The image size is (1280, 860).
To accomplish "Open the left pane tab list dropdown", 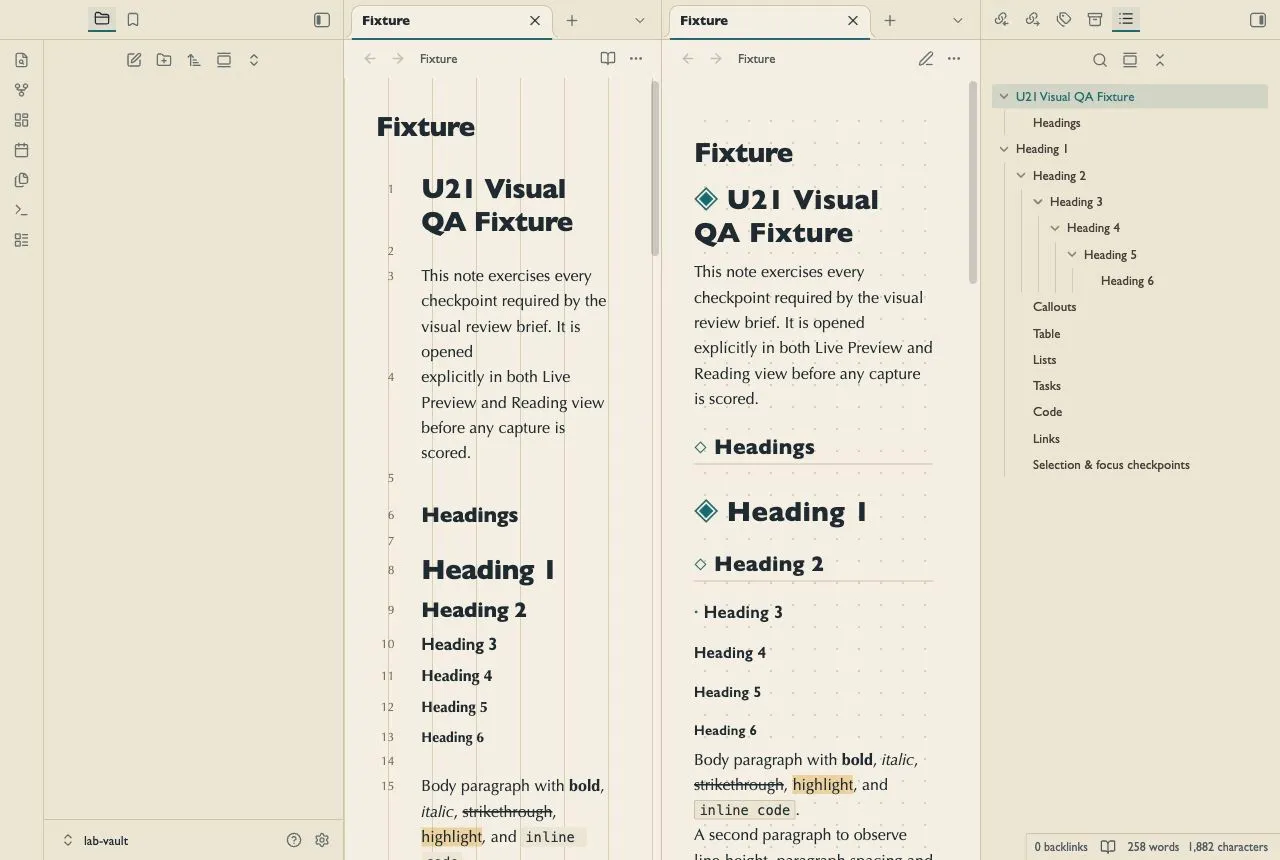I will pyautogui.click(x=640, y=20).
